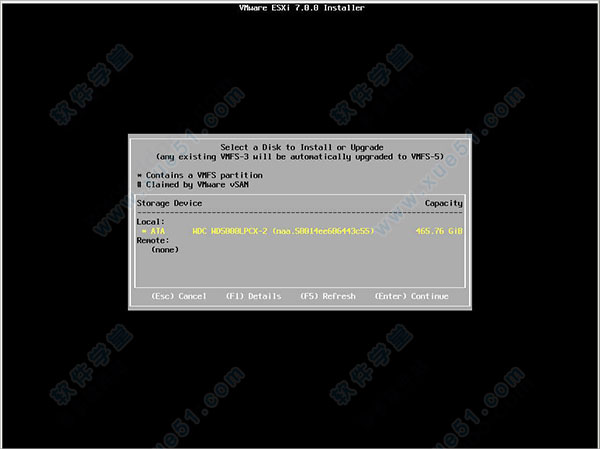Click the 'Contains a VMFS partition' legend line
Image resolution: width=600 pixels, height=449 pixels.
pos(200,175)
